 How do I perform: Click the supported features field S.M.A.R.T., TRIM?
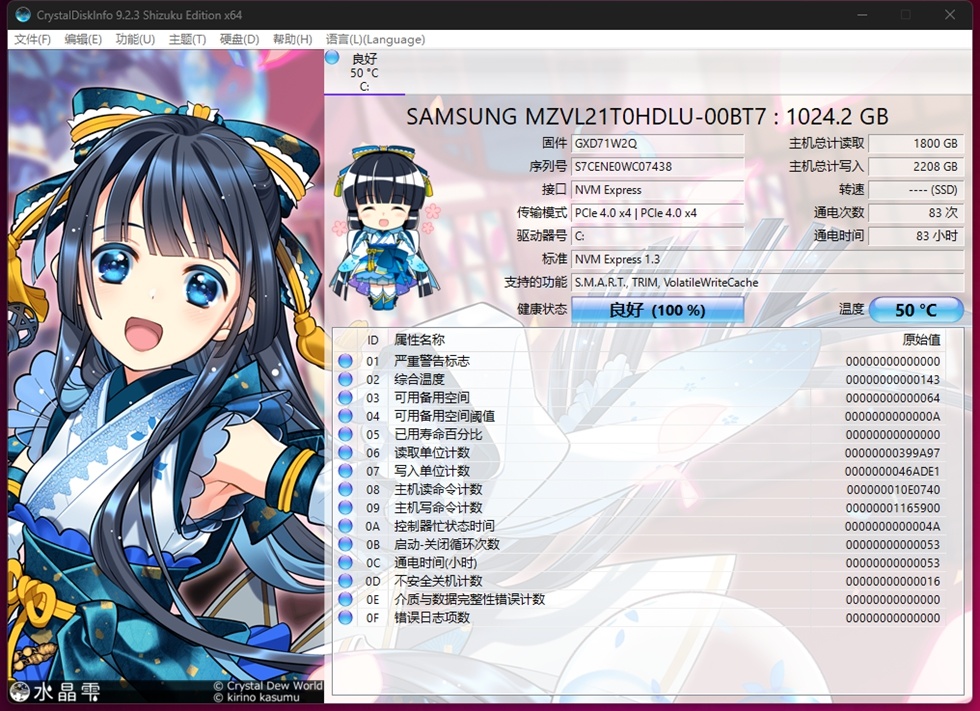(768, 282)
